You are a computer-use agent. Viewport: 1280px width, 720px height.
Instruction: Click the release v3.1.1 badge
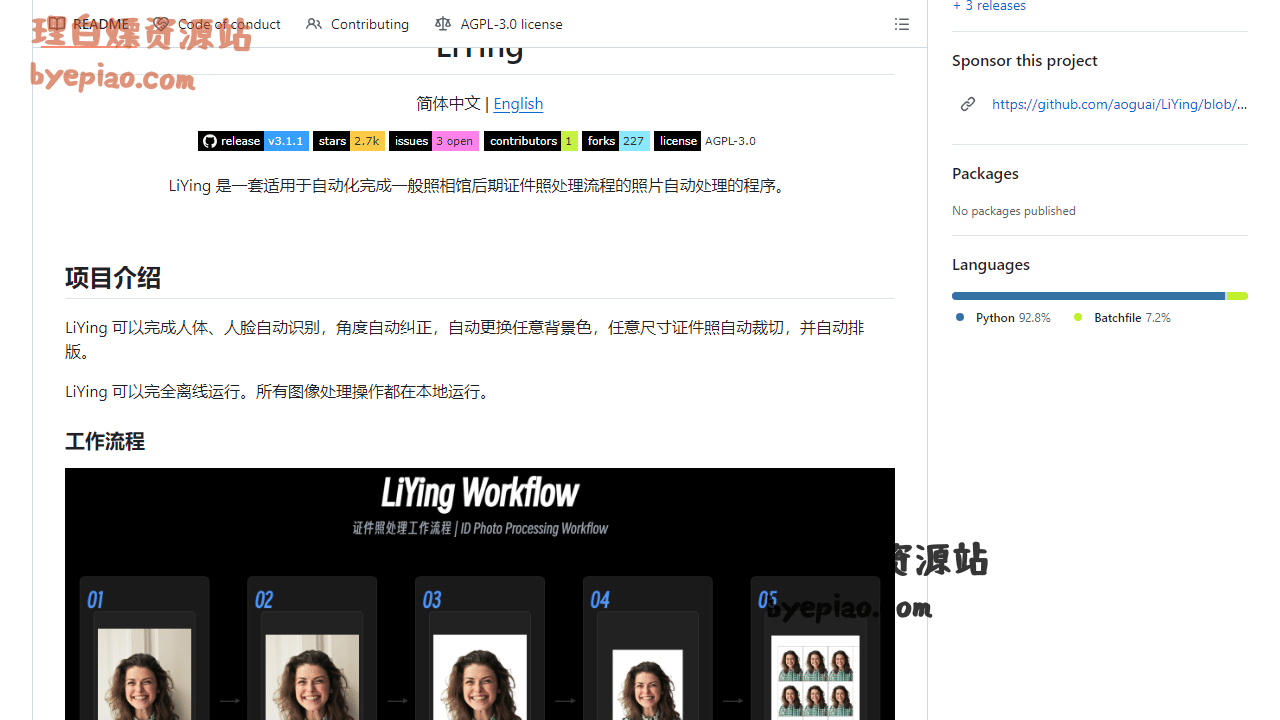(253, 141)
